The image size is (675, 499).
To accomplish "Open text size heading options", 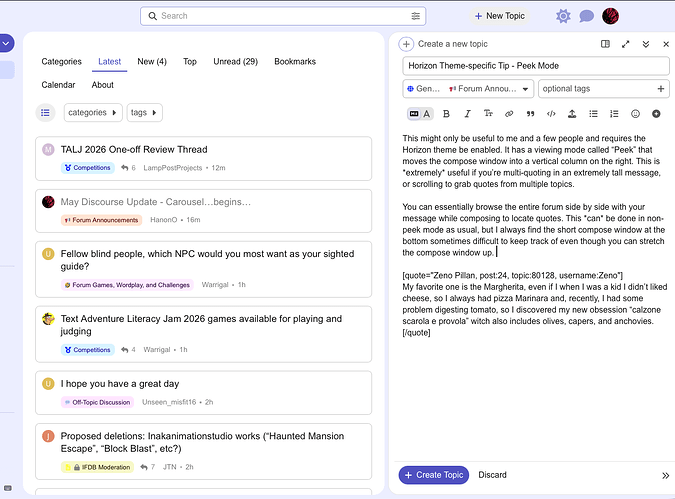I will [x=488, y=114].
